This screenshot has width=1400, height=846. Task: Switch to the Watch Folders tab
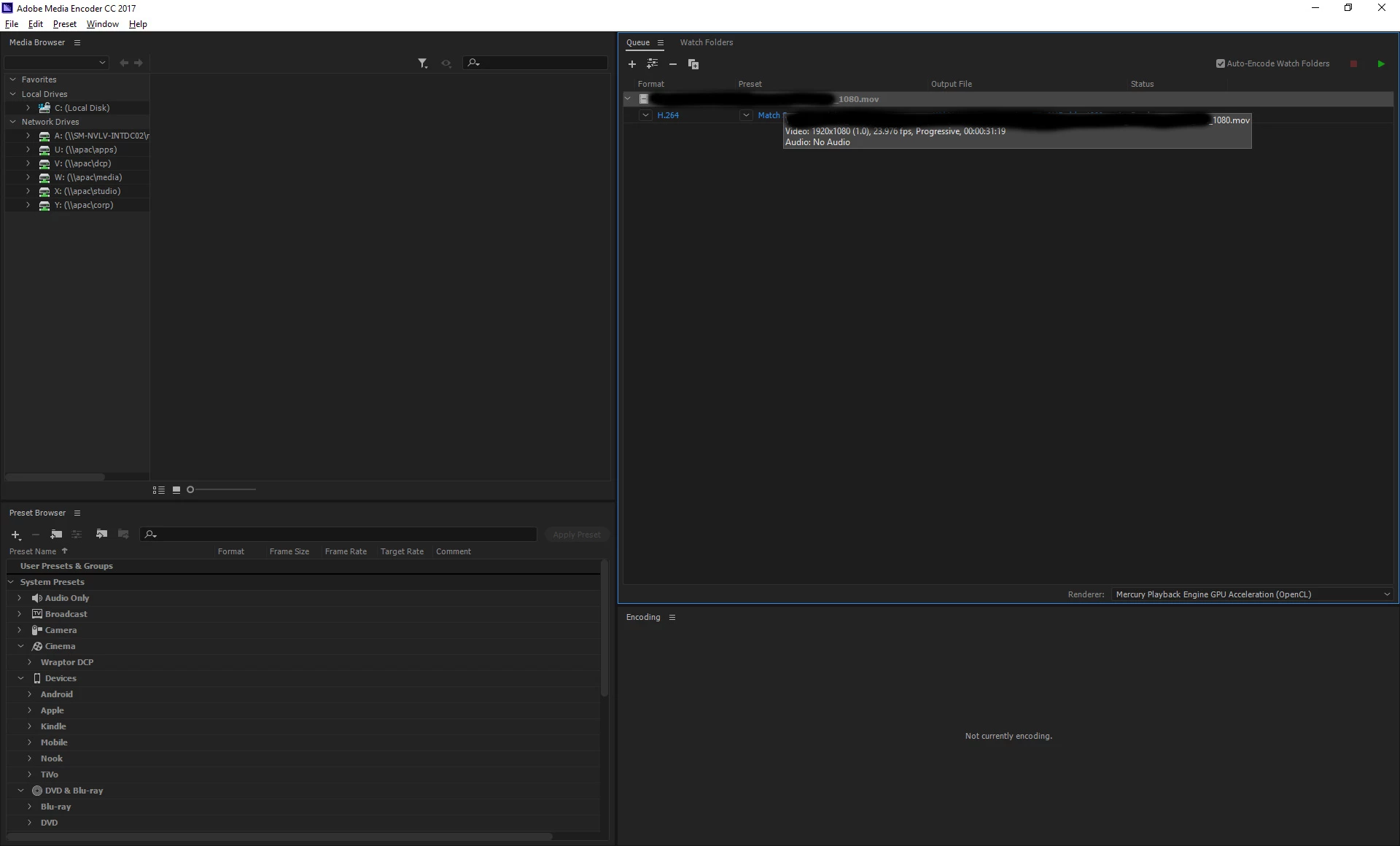706,42
